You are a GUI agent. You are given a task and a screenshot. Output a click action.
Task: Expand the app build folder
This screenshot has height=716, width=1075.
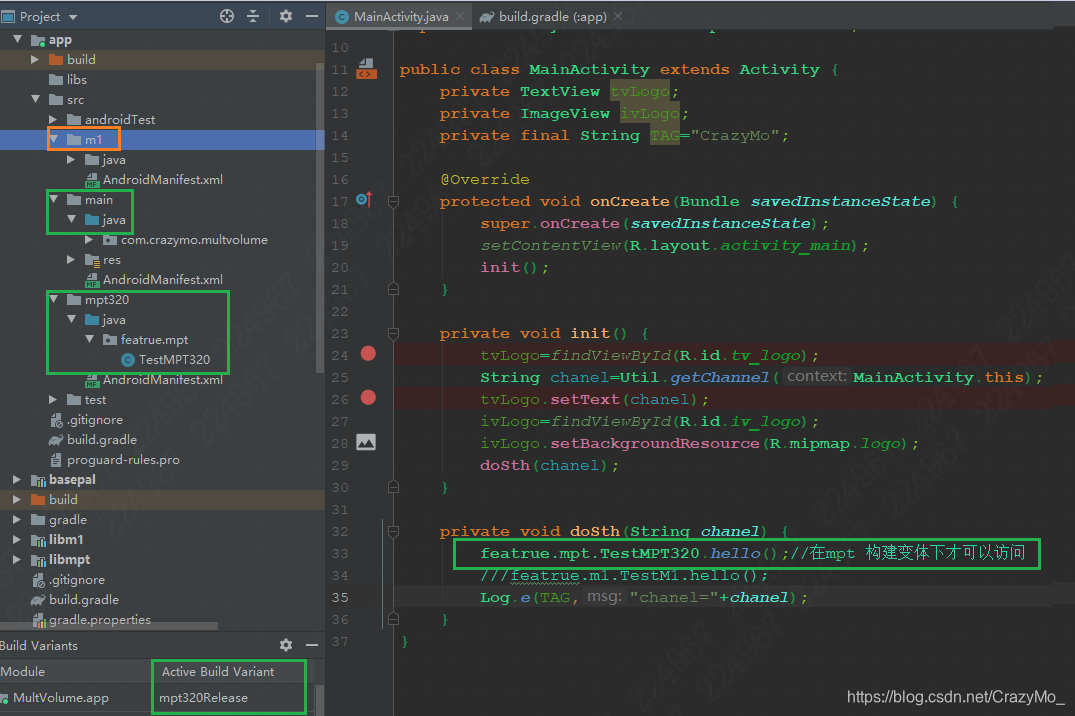(36, 60)
